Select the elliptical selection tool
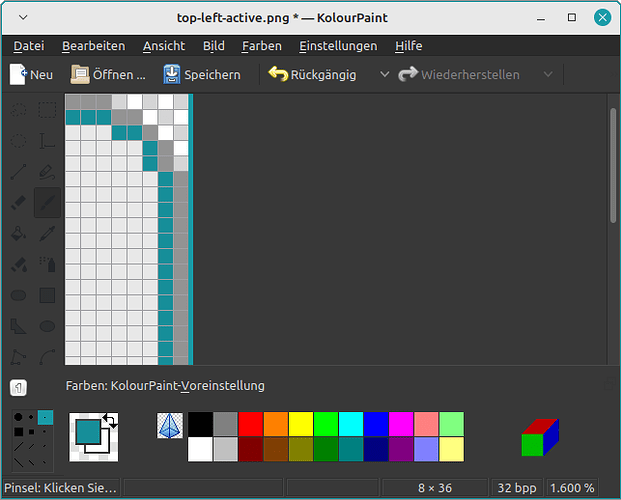621x500 pixels. [18, 141]
